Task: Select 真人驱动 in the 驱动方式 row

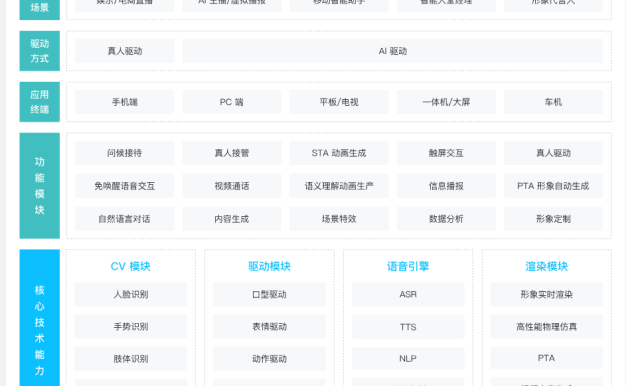Action: click(x=125, y=51)
